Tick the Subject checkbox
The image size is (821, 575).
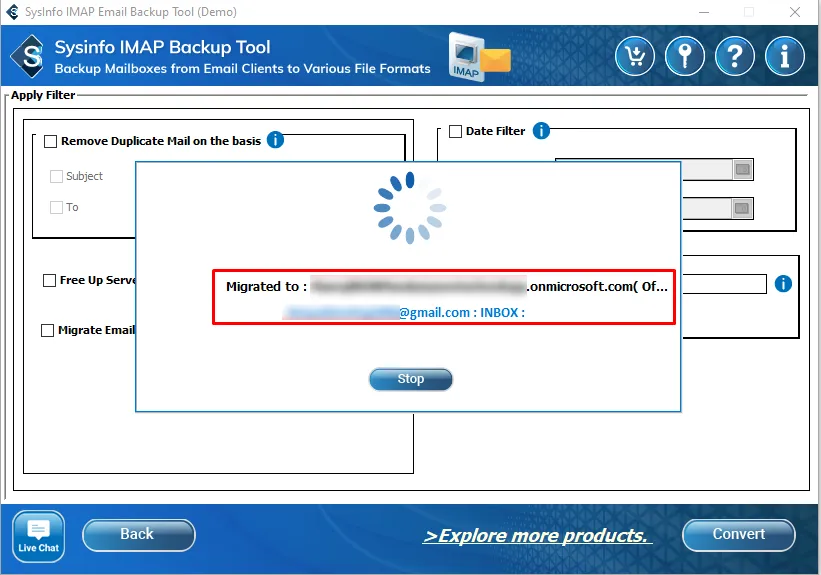(x=56, y=176)
